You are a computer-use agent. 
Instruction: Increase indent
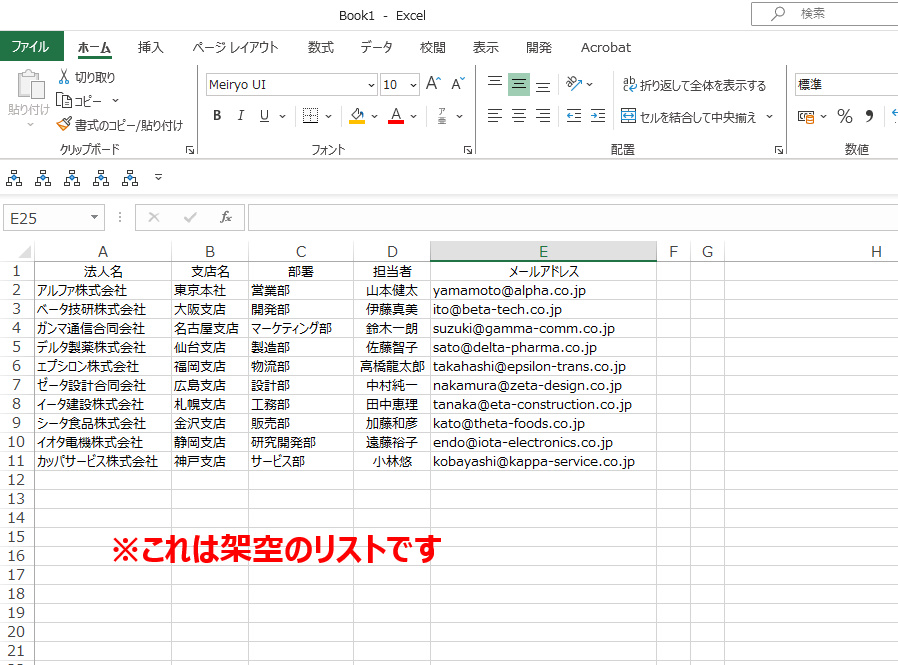pyautogui.click(x=598, y=116)
